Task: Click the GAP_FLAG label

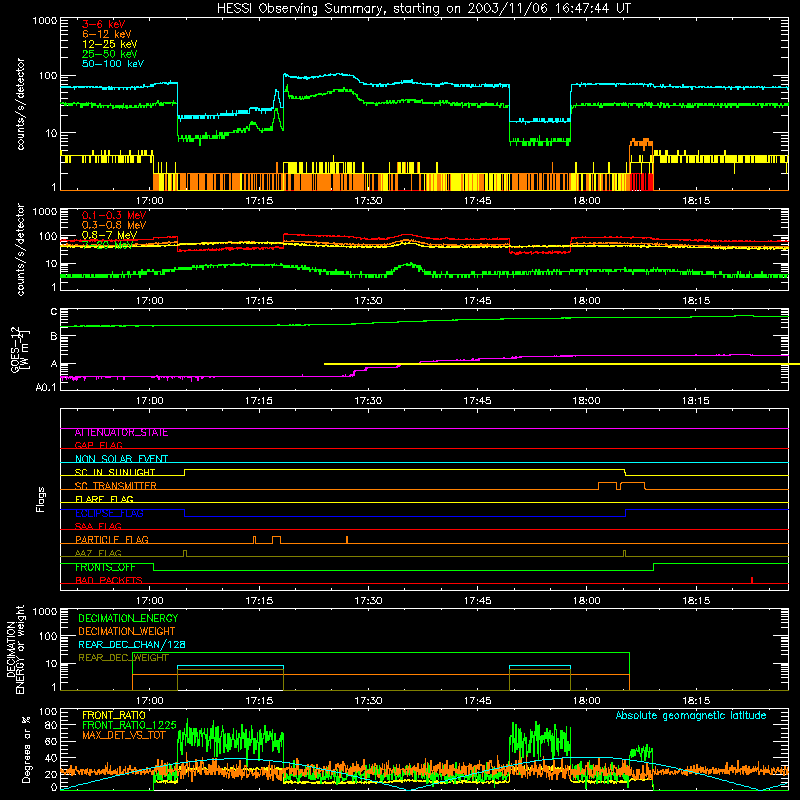Action: click(x=98, y=445)
